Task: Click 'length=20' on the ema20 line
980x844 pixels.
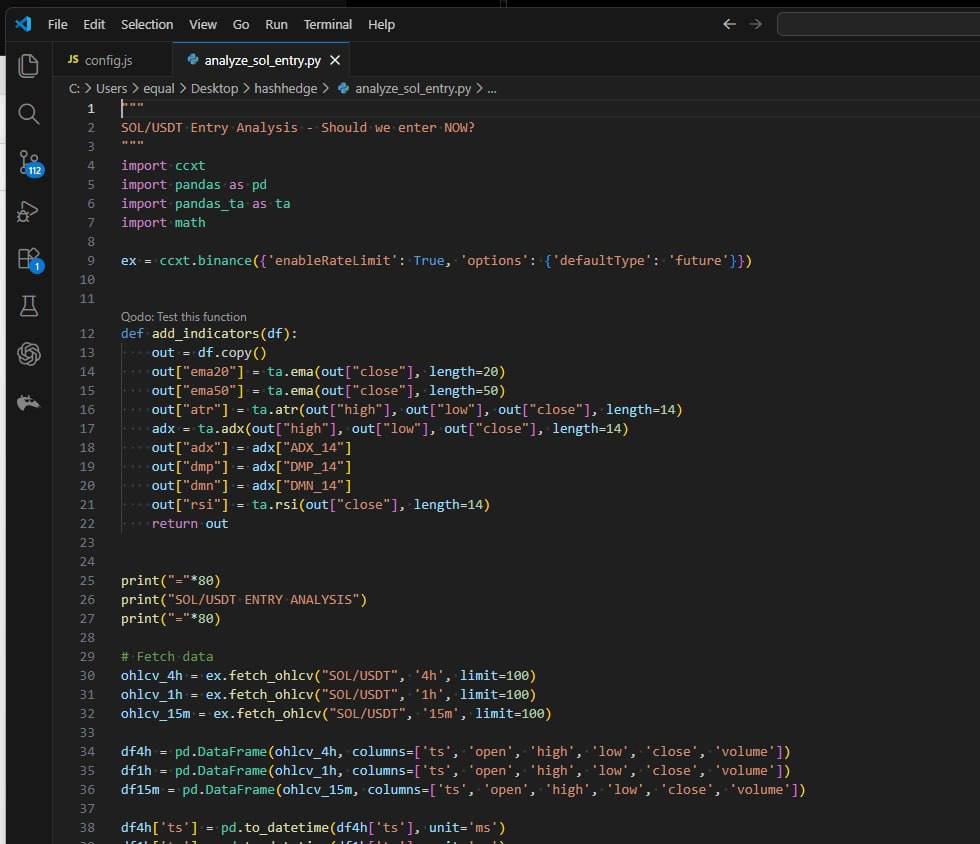Action: 463,371
